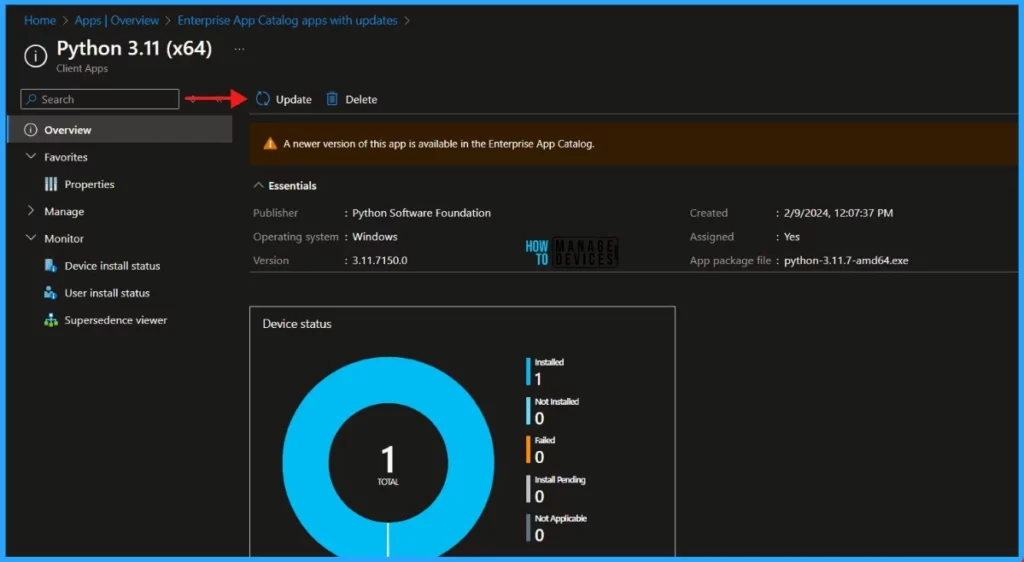Click the Not Installed legend entry
This screenshot has height=562, width=1024.
pyautogui.click(x=553, y=411)
